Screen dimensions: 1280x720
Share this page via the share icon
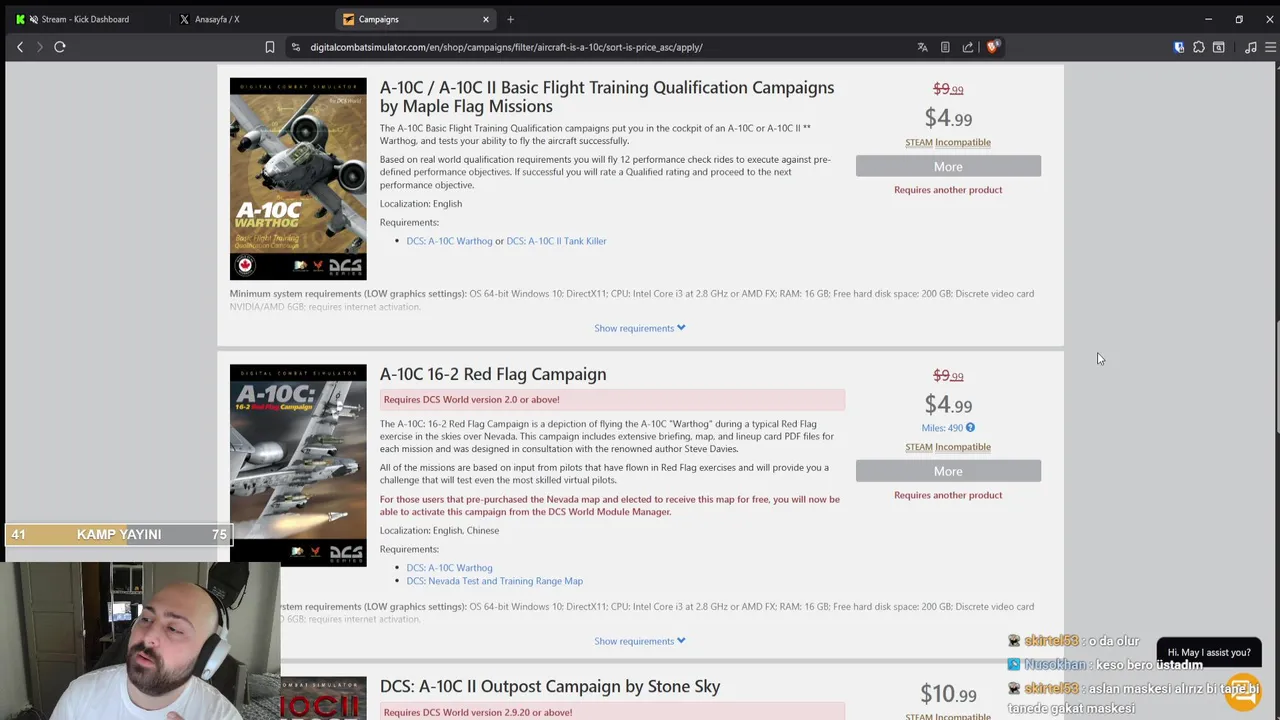click(x=968, y=47)
